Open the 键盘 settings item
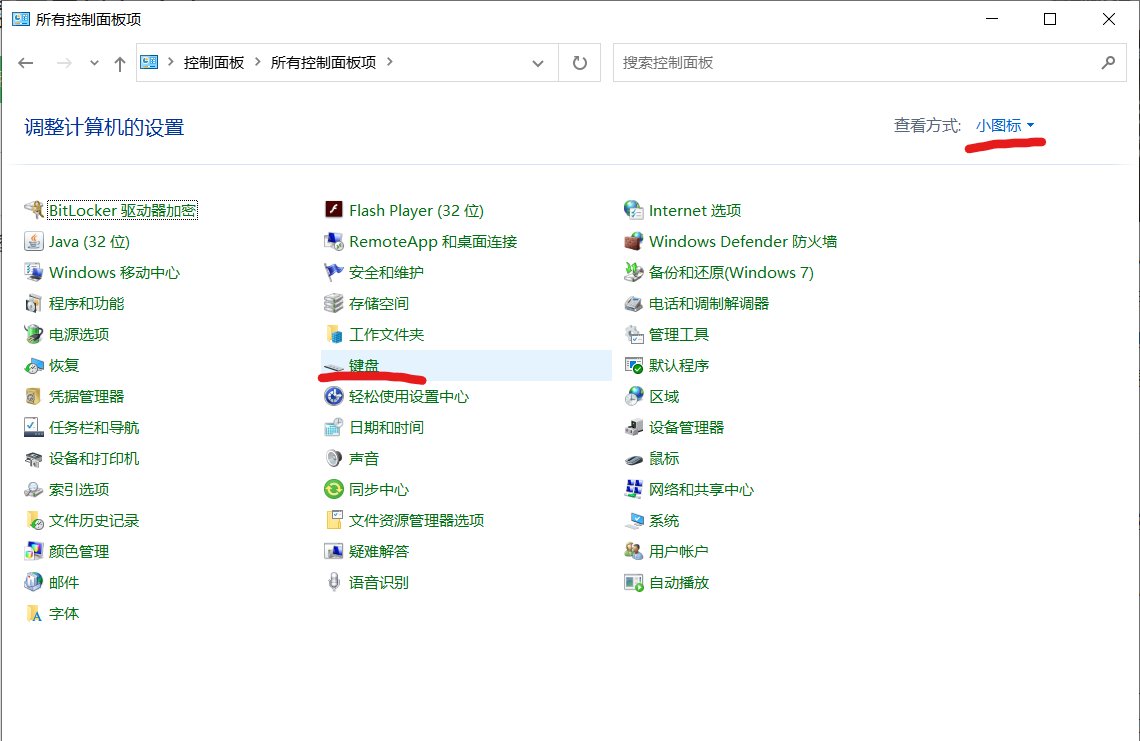Image resolution: width=1140 pixels, height=741 pixels. tap(366, 365)
